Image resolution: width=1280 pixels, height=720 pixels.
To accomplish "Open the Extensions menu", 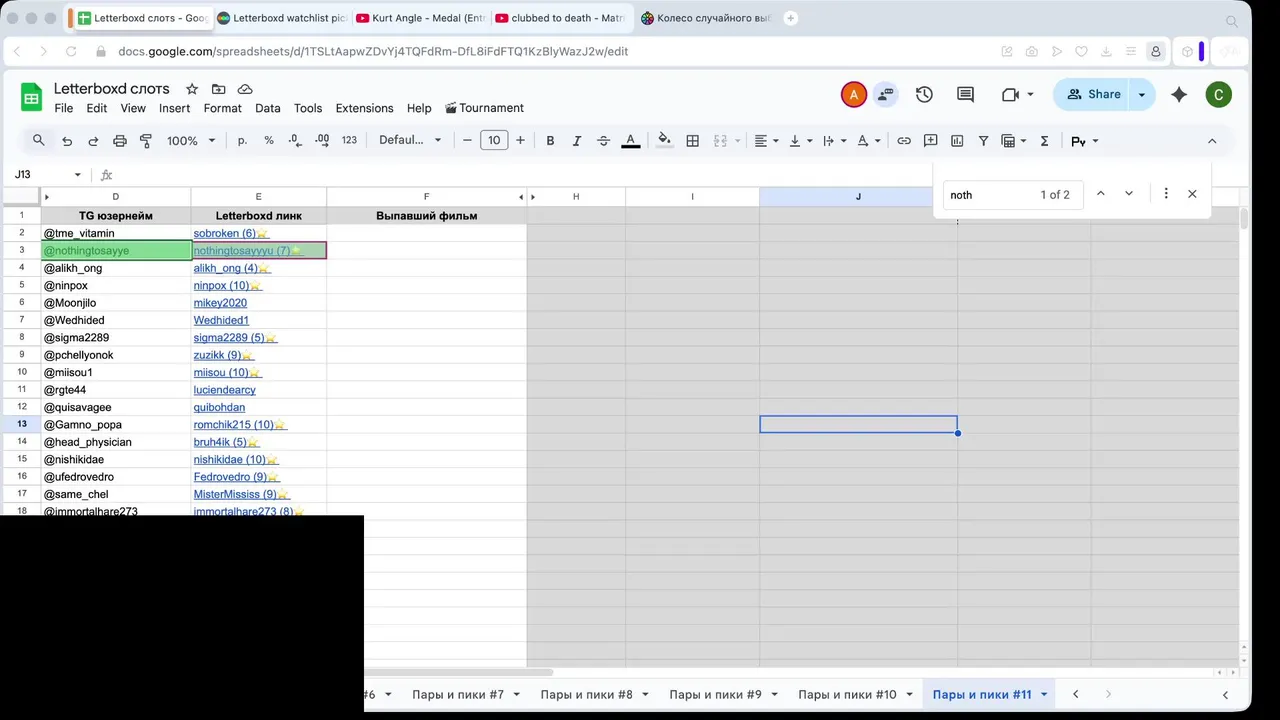I will coord(364,108).
